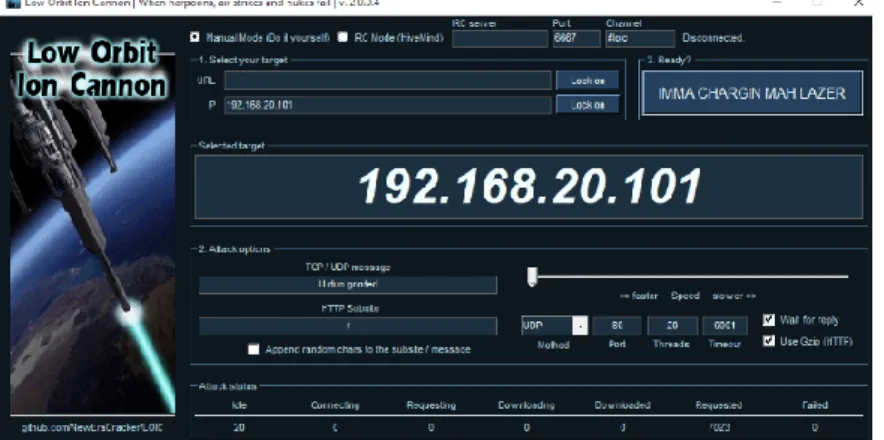Click the Idle count value 20

(x=239, y=428)
